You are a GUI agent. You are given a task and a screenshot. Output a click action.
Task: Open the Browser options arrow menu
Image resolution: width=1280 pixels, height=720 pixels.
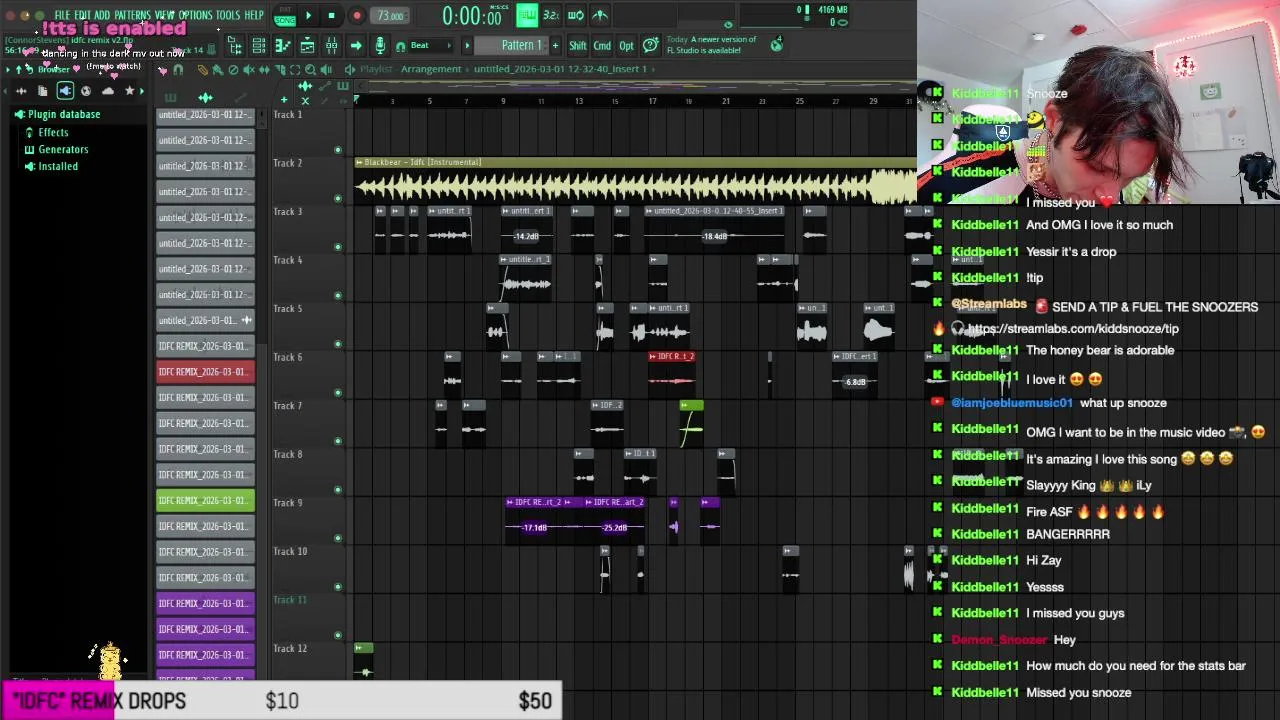click(7, 69)
